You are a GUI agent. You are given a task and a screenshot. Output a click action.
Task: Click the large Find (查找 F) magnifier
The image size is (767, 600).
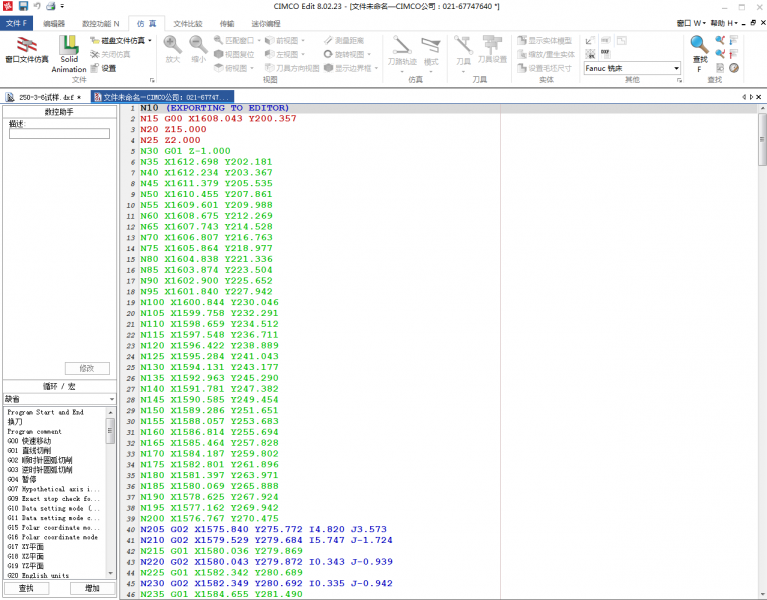click(x=699, y=54)
